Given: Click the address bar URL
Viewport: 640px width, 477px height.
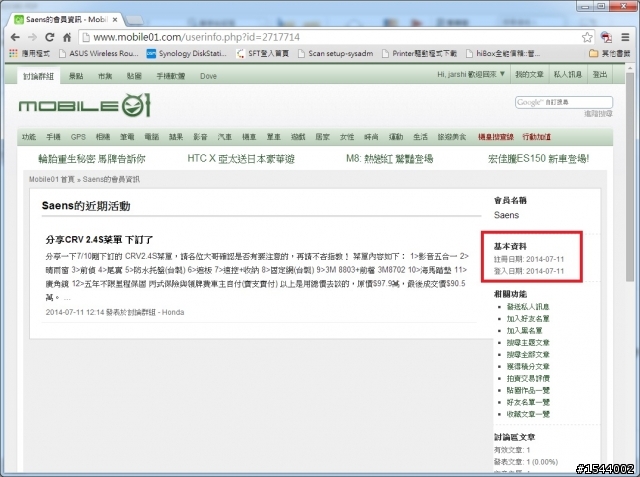Looking at the screenshot, I should (196, 38).
